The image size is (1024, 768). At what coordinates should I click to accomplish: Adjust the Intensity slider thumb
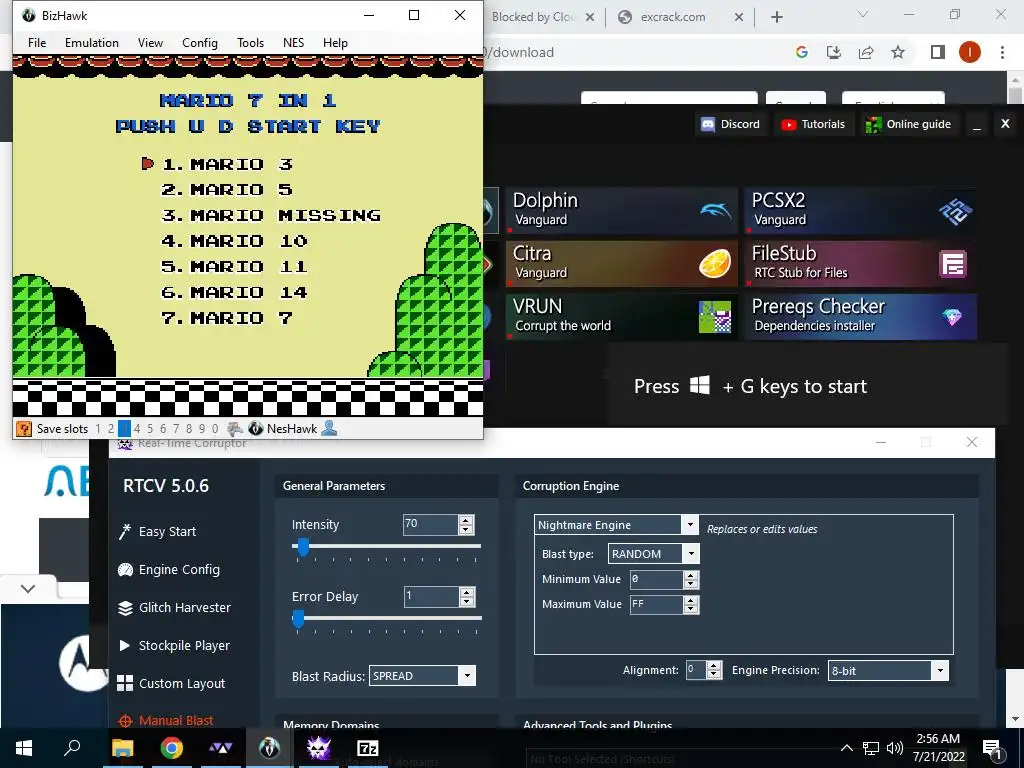tap(303, 547)
